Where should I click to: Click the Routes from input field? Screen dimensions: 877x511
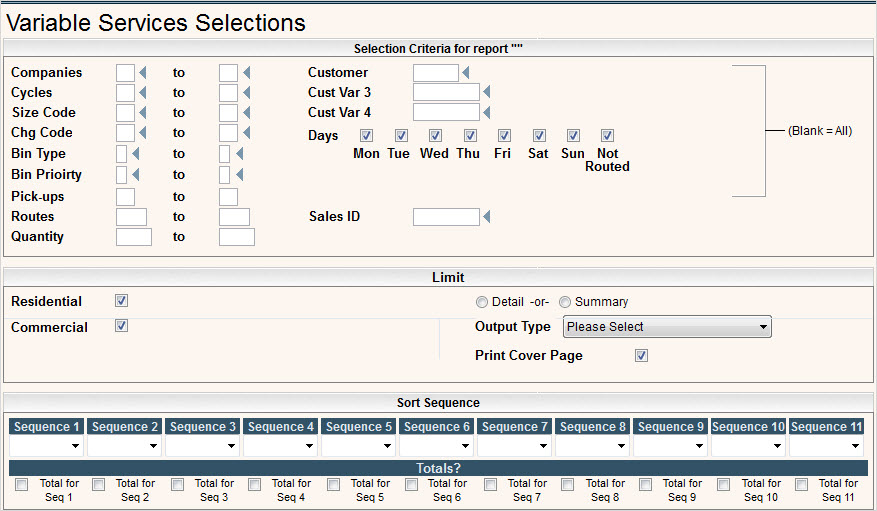click(131, 217)
